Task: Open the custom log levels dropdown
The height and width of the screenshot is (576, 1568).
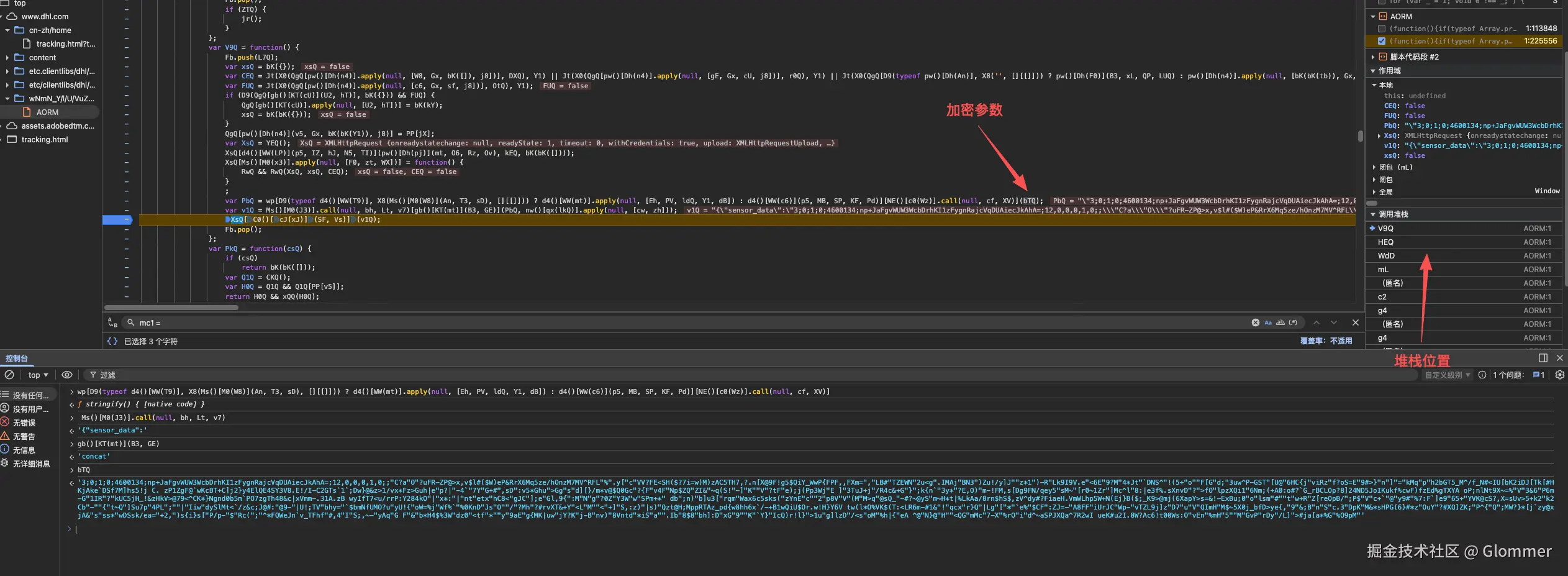Action: click(x=1448, y=375)
